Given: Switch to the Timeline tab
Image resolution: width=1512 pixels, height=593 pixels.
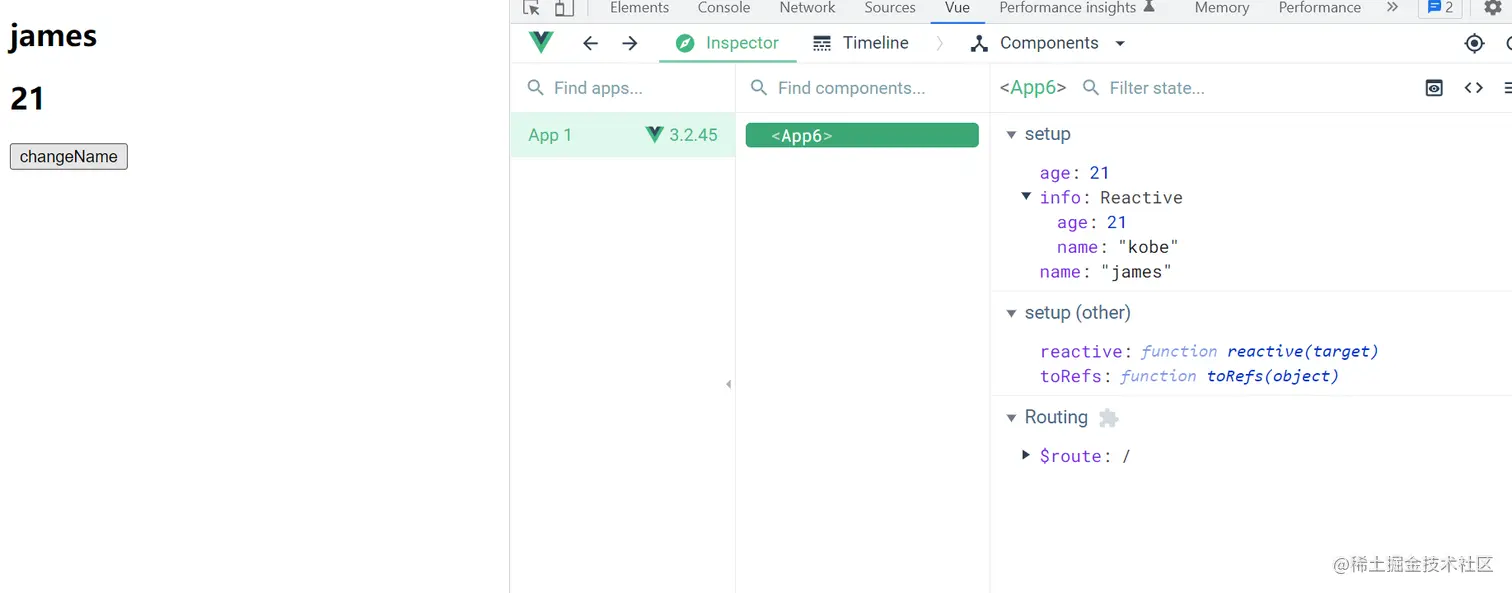Looking at the screenshot, I should (x=861, y=43).
